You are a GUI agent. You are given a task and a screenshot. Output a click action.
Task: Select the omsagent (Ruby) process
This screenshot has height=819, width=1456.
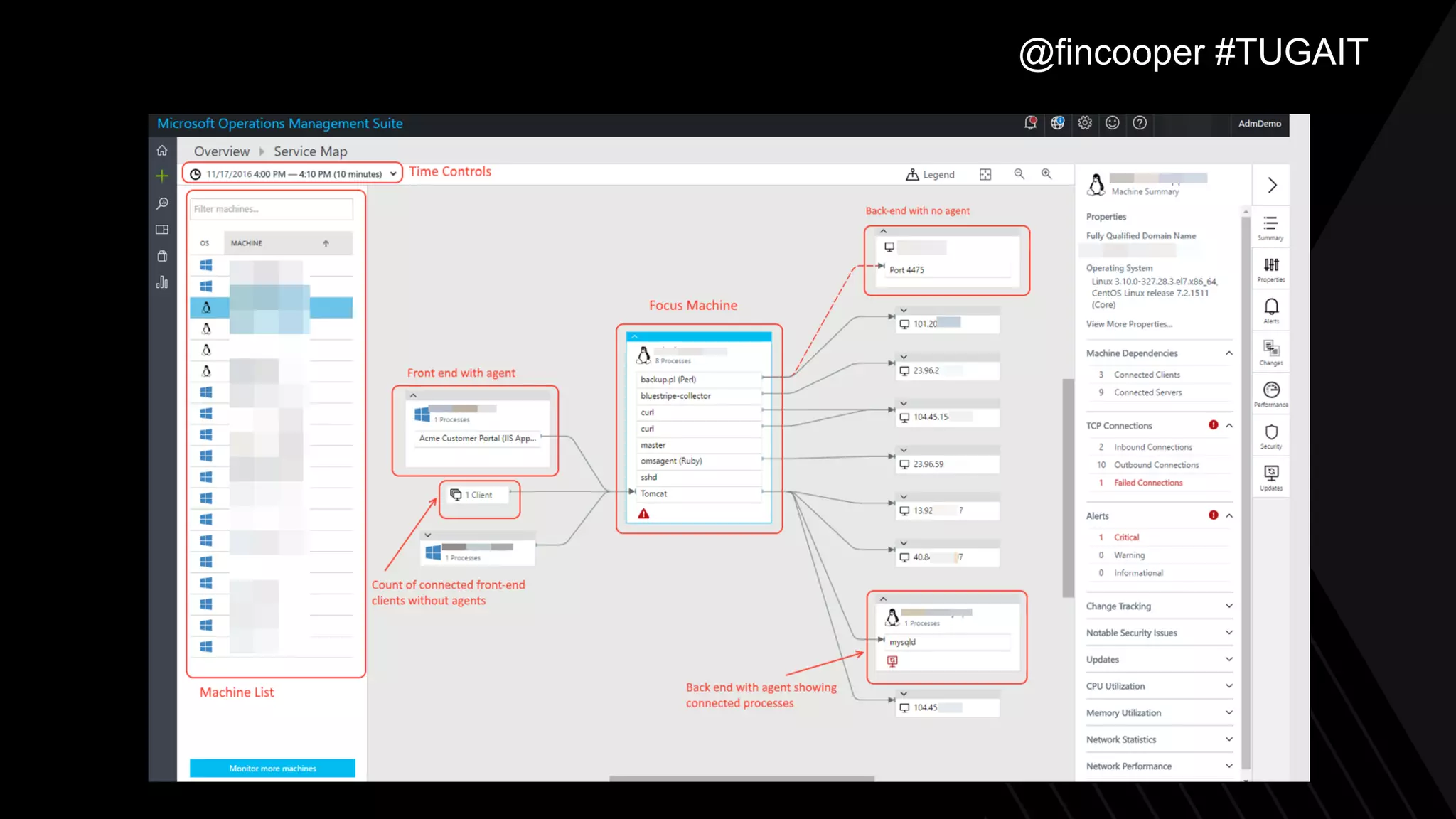pyautogui.click(x=698, y=461)
